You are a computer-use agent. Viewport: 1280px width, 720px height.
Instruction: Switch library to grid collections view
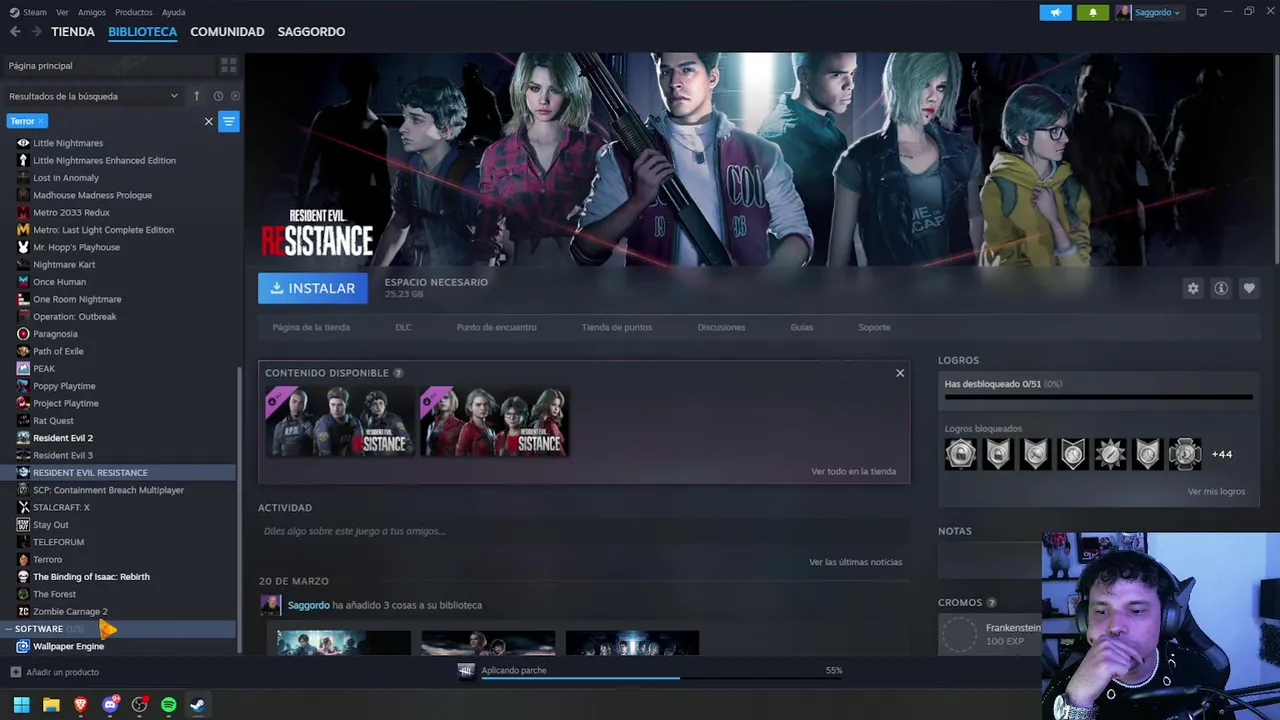tap(229, 65)
